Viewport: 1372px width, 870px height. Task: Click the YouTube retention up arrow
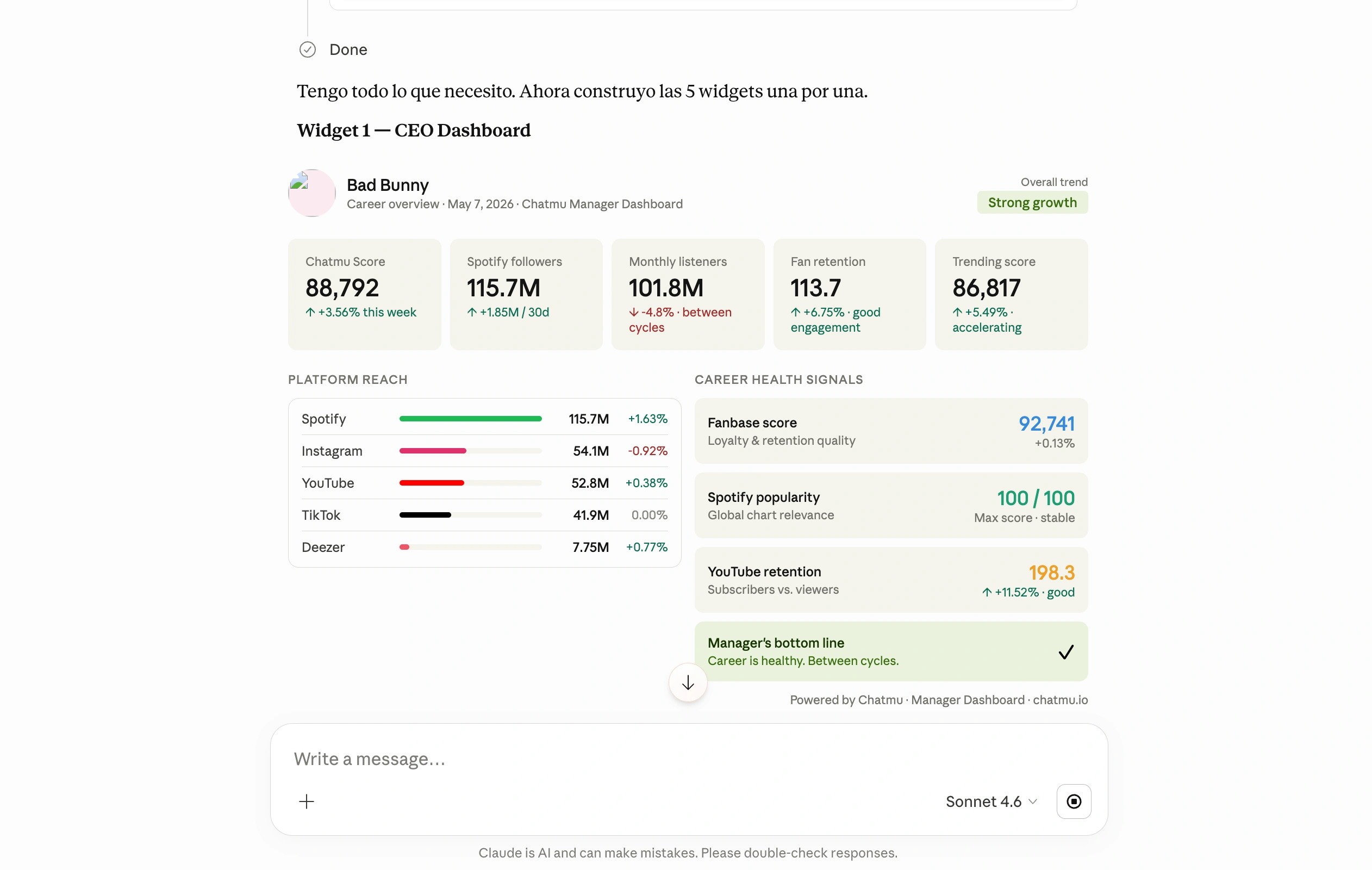coord(987,592)
